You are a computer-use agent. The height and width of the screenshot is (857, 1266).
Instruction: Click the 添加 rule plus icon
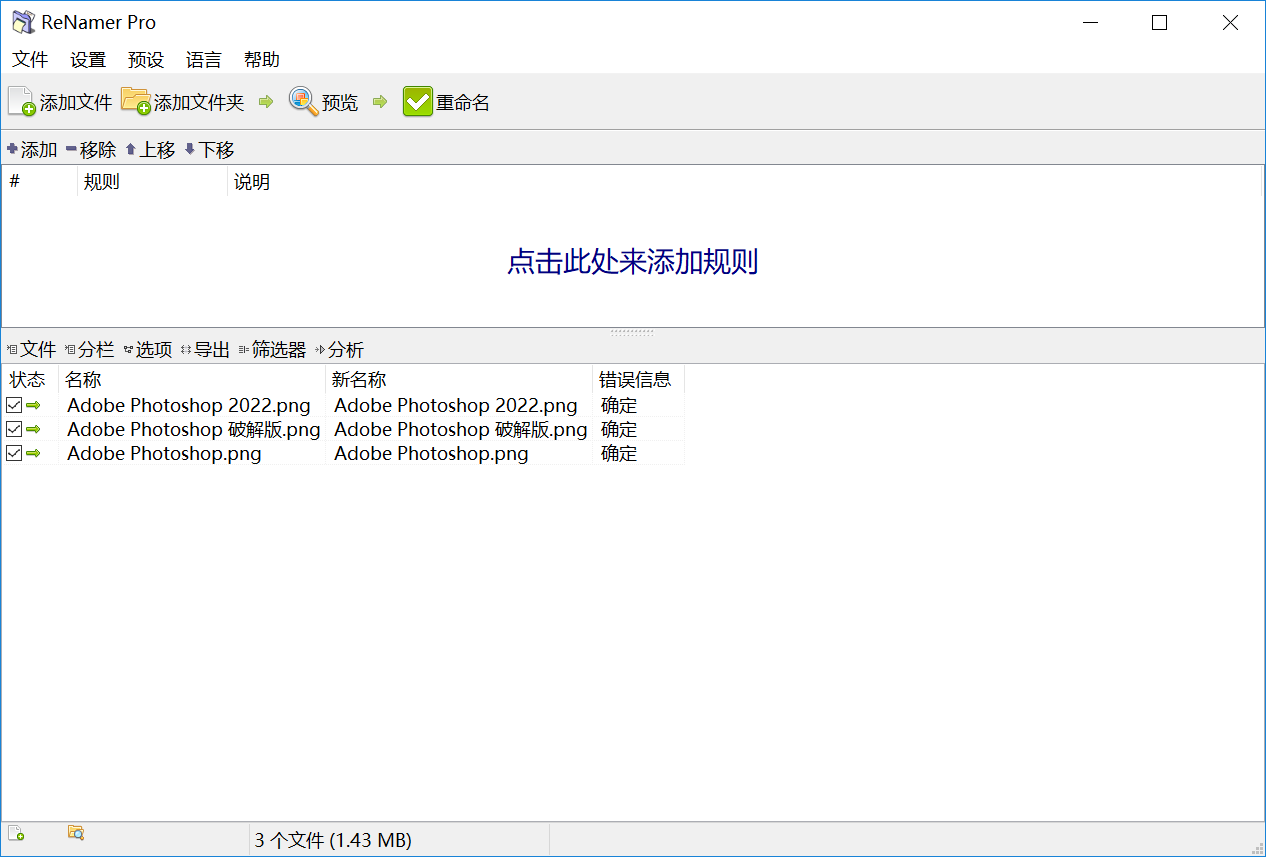point(12,149)
